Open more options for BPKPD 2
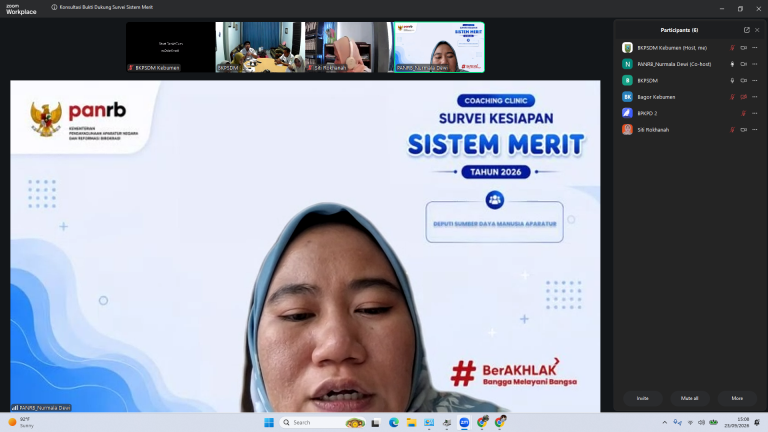768x432 pixels. pos(755,113)
